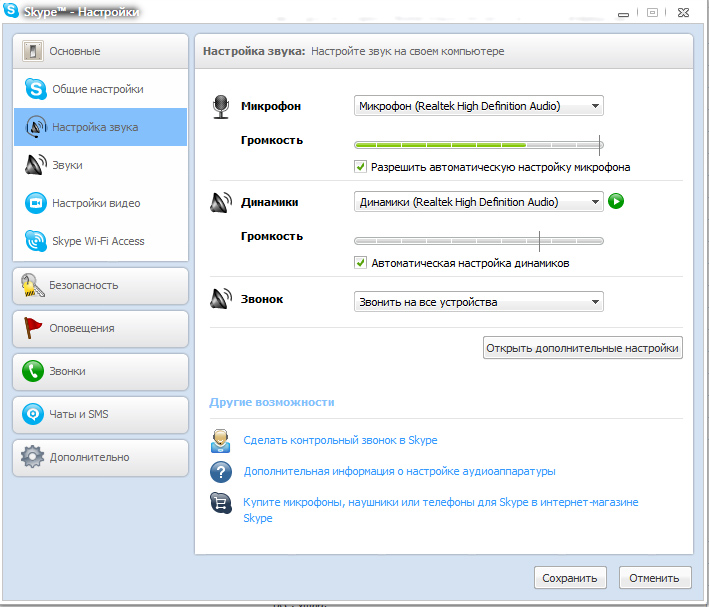Click the padlock keys icon beside Безопасность
Screen dimensions: 709x607
(33, 285)
